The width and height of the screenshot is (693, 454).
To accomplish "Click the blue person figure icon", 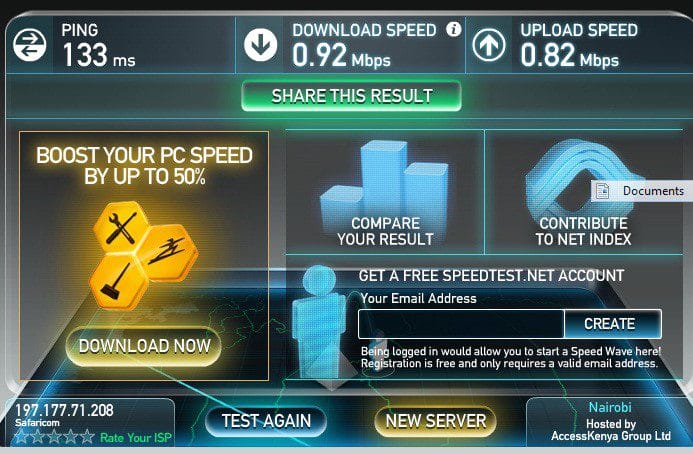I will pos(320,320).
